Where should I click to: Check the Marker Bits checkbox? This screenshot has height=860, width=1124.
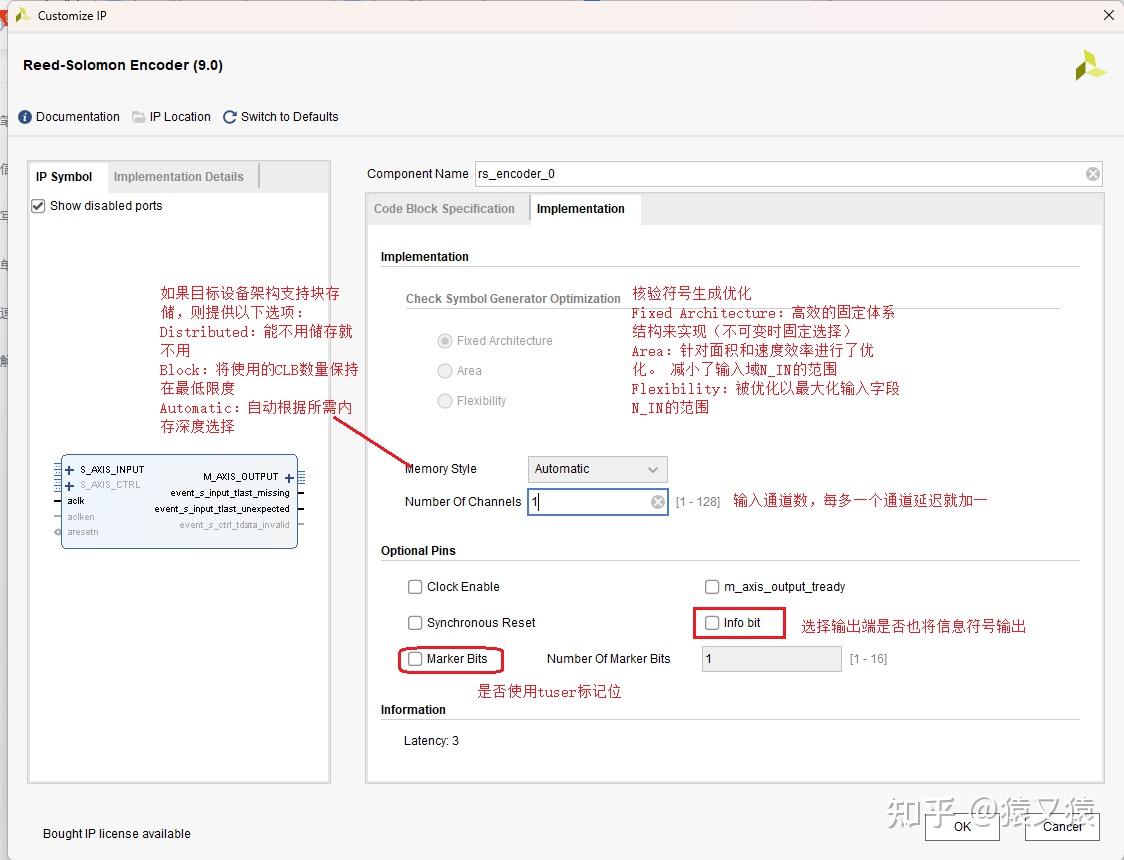(x=415, y=659)
